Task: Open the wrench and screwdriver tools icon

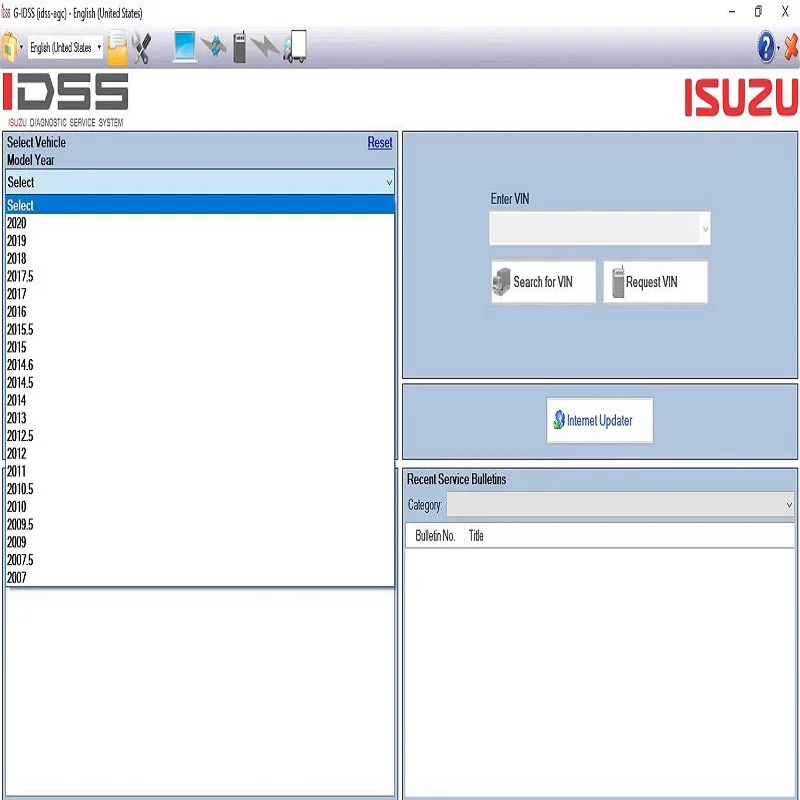Action: click(142, 48)
